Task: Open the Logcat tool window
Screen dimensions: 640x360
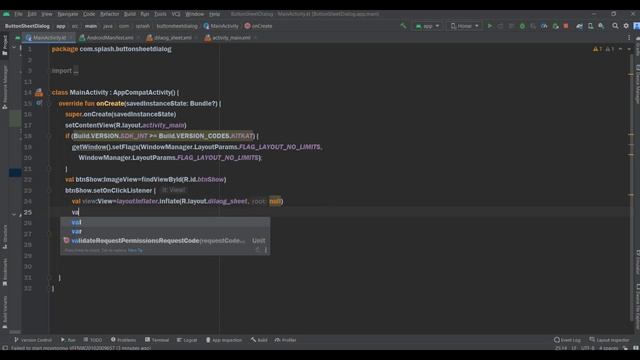Action: point(187,340)
